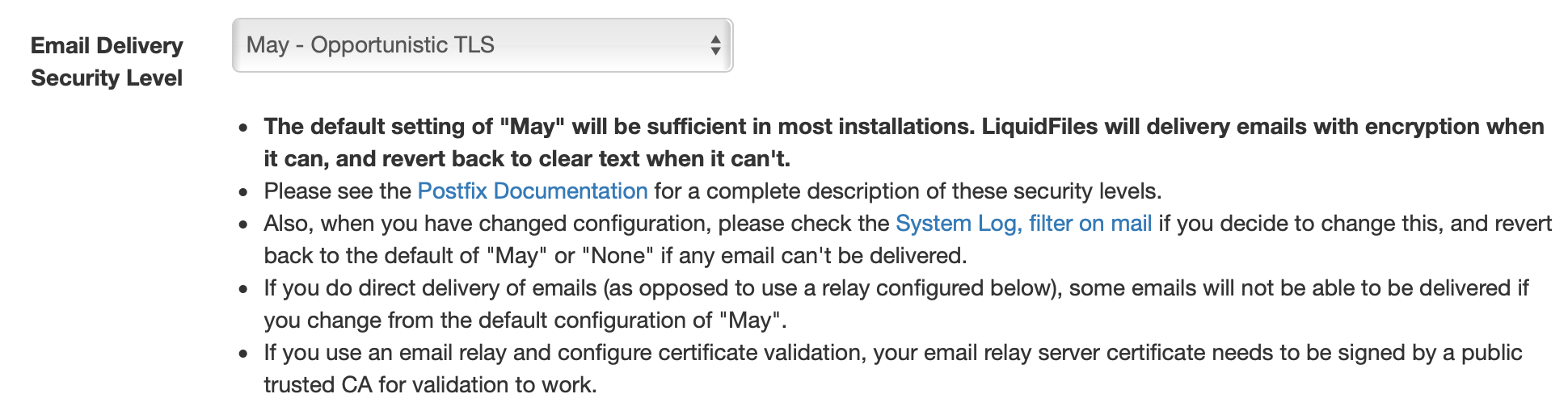This screenshot has width=1568, height=415.
Task: Click the up-down arrows on the security level select
Action: tap(715, 45)
